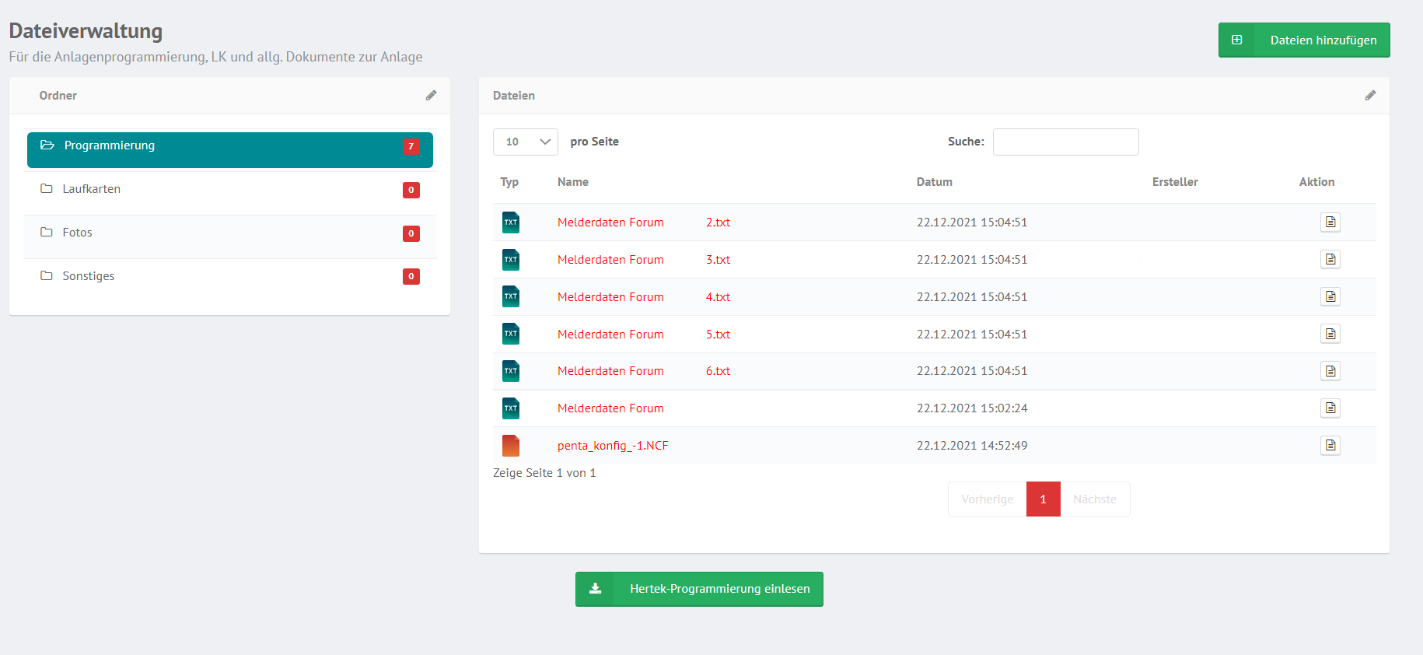1423x655 pixels.
Task: Go to the Vorherige page
Action: 987,499
